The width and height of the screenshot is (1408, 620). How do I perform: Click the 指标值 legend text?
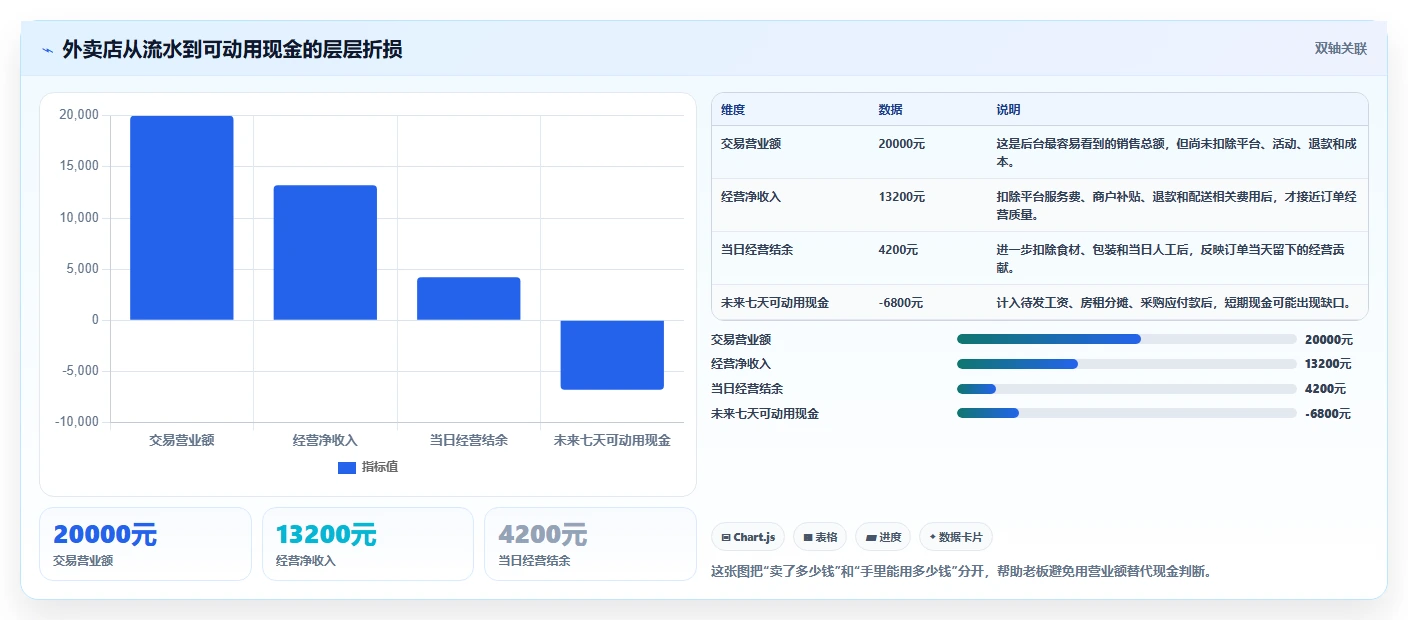[x=380, y=468]
